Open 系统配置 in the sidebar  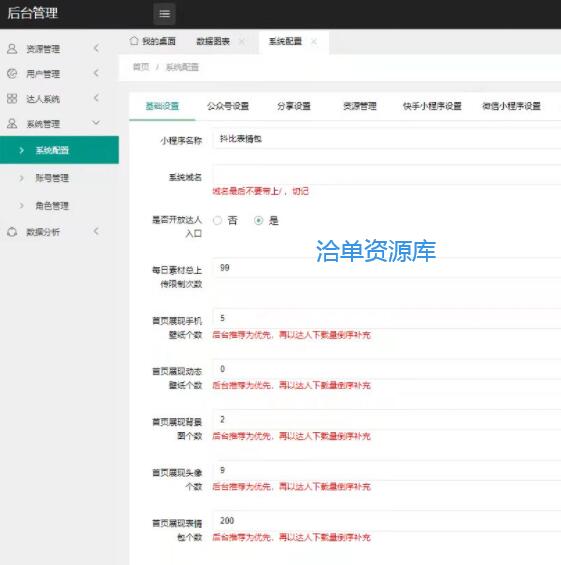[59, 150]
